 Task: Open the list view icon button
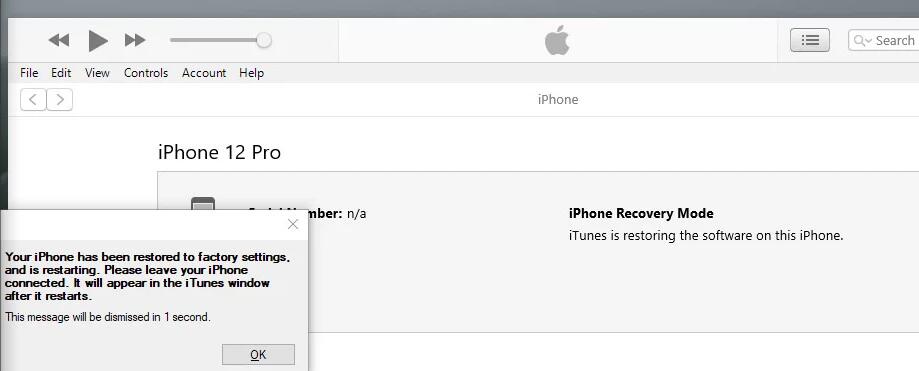(810, 40)
